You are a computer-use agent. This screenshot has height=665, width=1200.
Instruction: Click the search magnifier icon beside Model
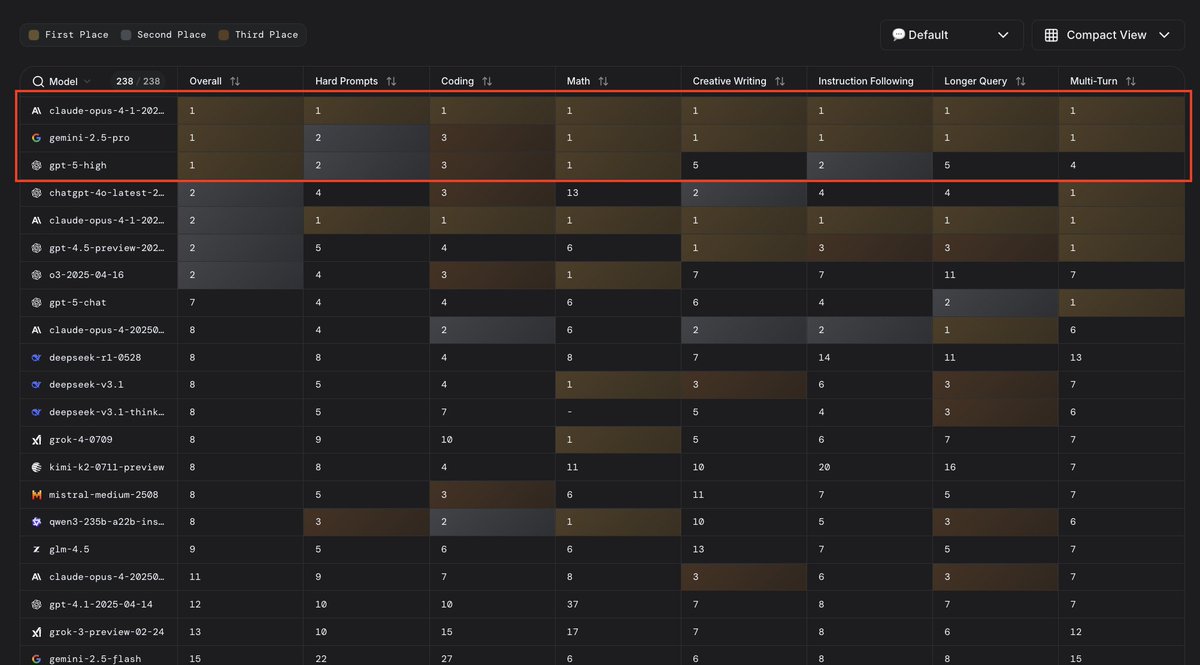[x=38, y=82]
